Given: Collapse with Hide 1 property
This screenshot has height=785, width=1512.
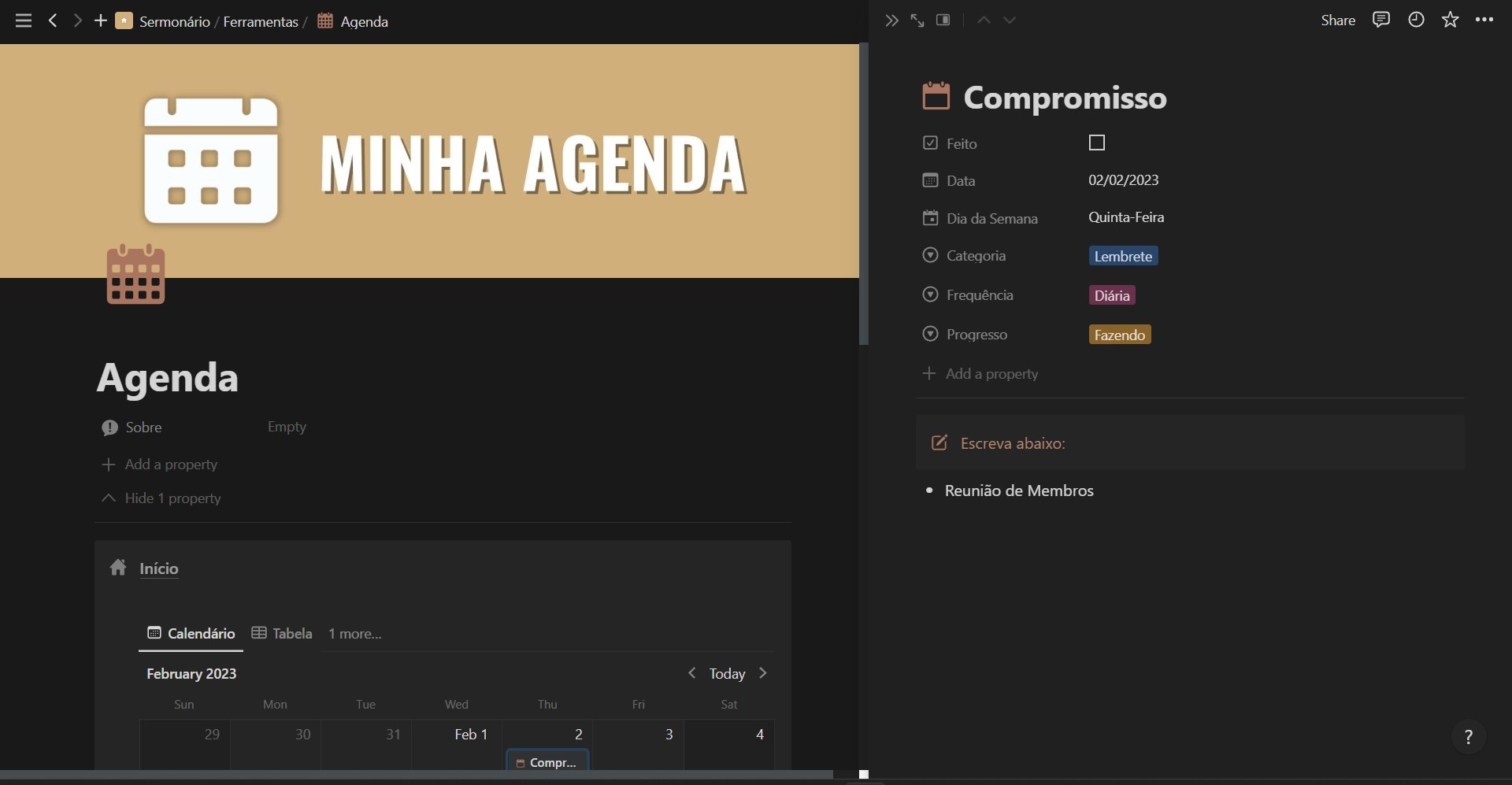Looking at the screenshot, I should pyautogui.click(x=161, y=498).
